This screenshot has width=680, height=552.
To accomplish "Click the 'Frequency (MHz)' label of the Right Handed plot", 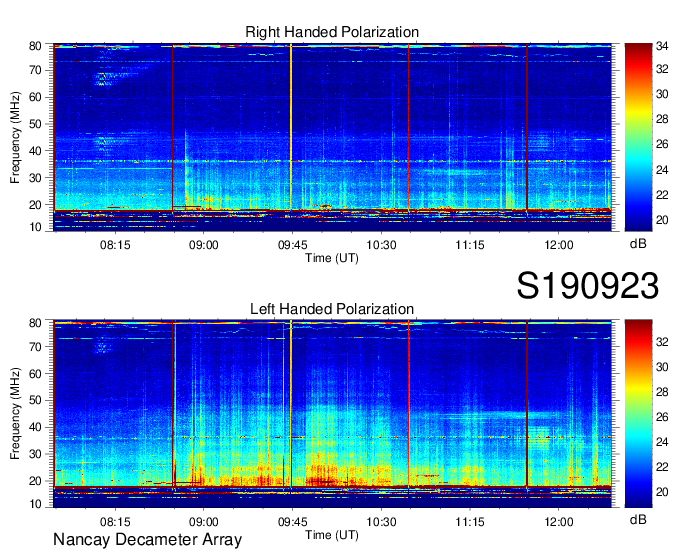I will pyautogui.click(x=15, y=137).
